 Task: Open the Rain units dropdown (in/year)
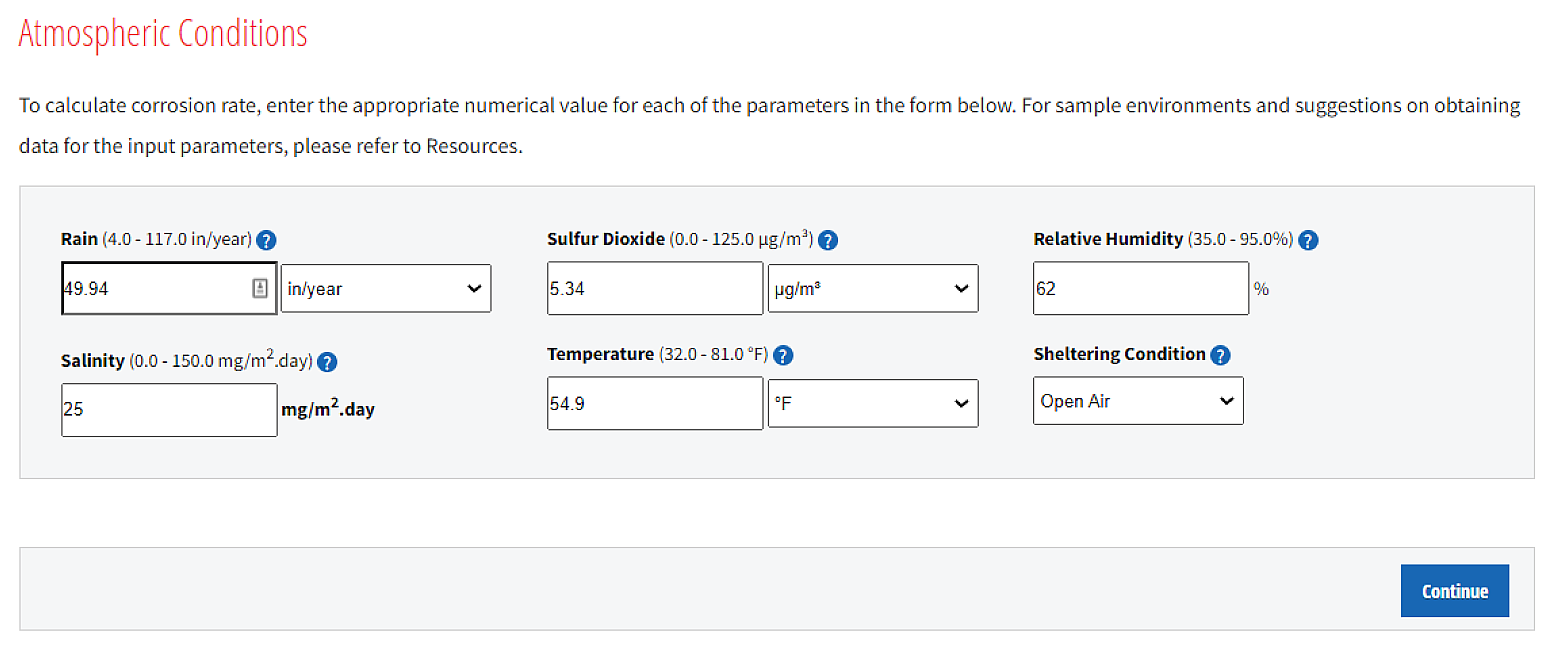(x=385, y=288)
